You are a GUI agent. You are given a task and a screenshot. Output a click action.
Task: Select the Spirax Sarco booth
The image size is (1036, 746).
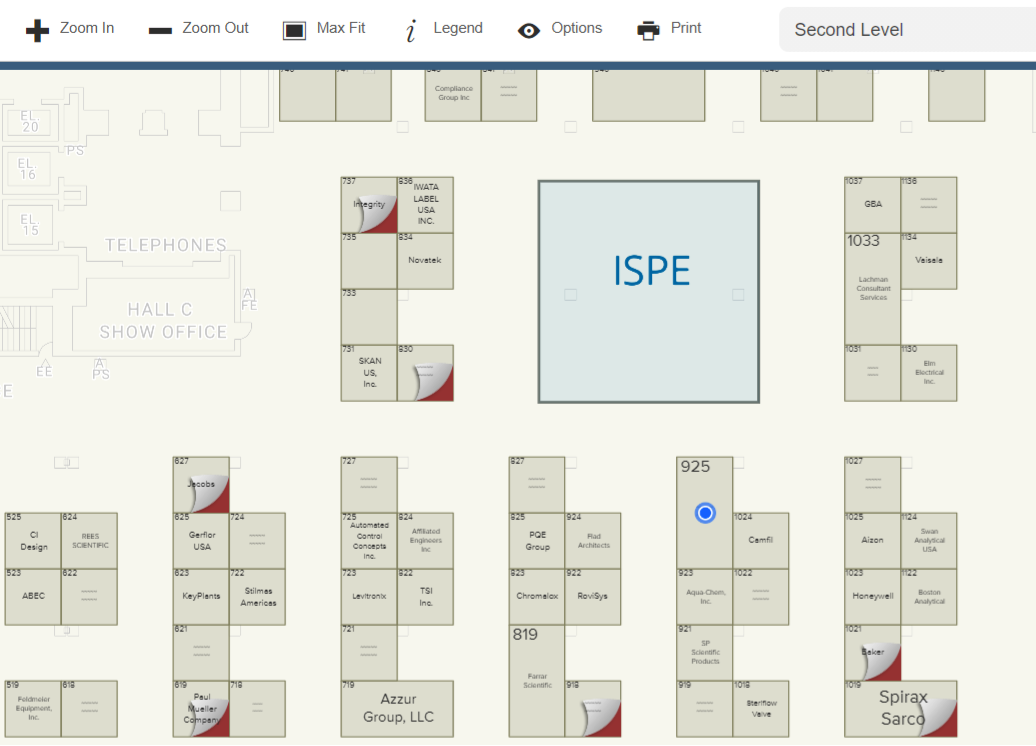(x=900, y=708)
